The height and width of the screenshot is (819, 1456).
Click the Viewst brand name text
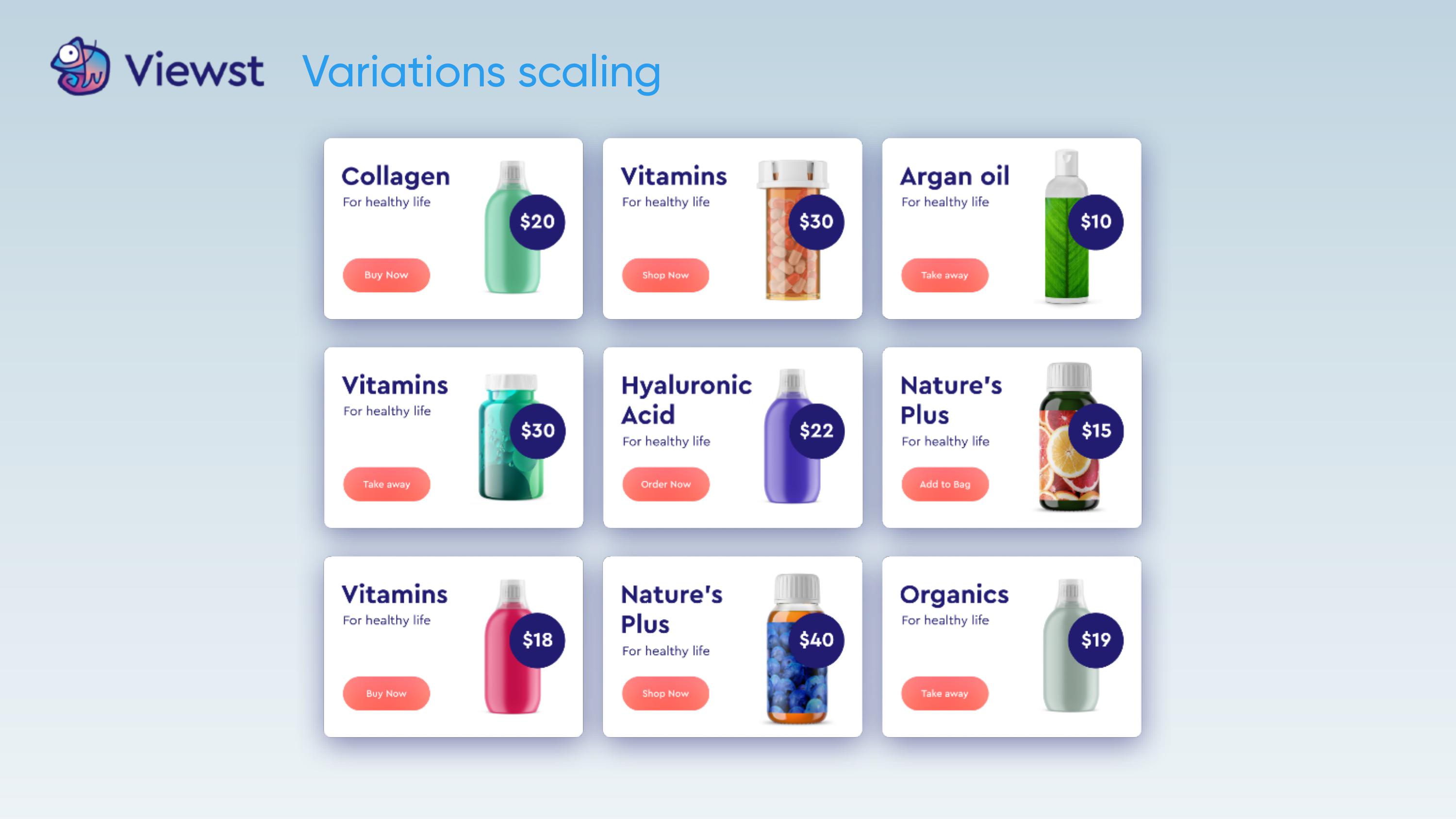click(194, 70)
